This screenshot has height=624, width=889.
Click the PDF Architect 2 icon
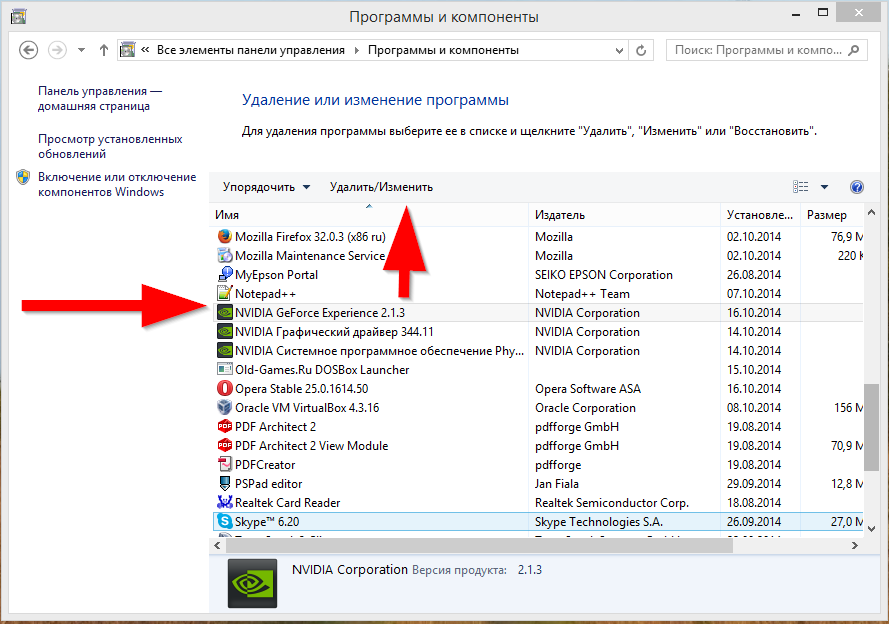[x=225, y=427]
